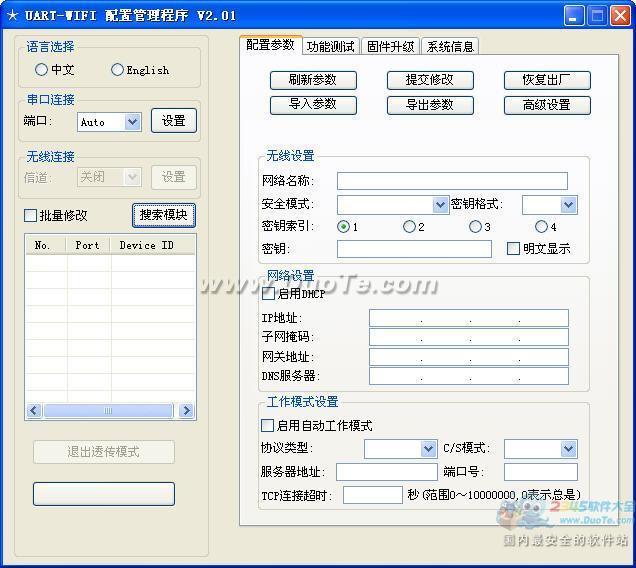636x568 pixels.
Task: Switch to the 固件升级 tab
Action: 390,47
